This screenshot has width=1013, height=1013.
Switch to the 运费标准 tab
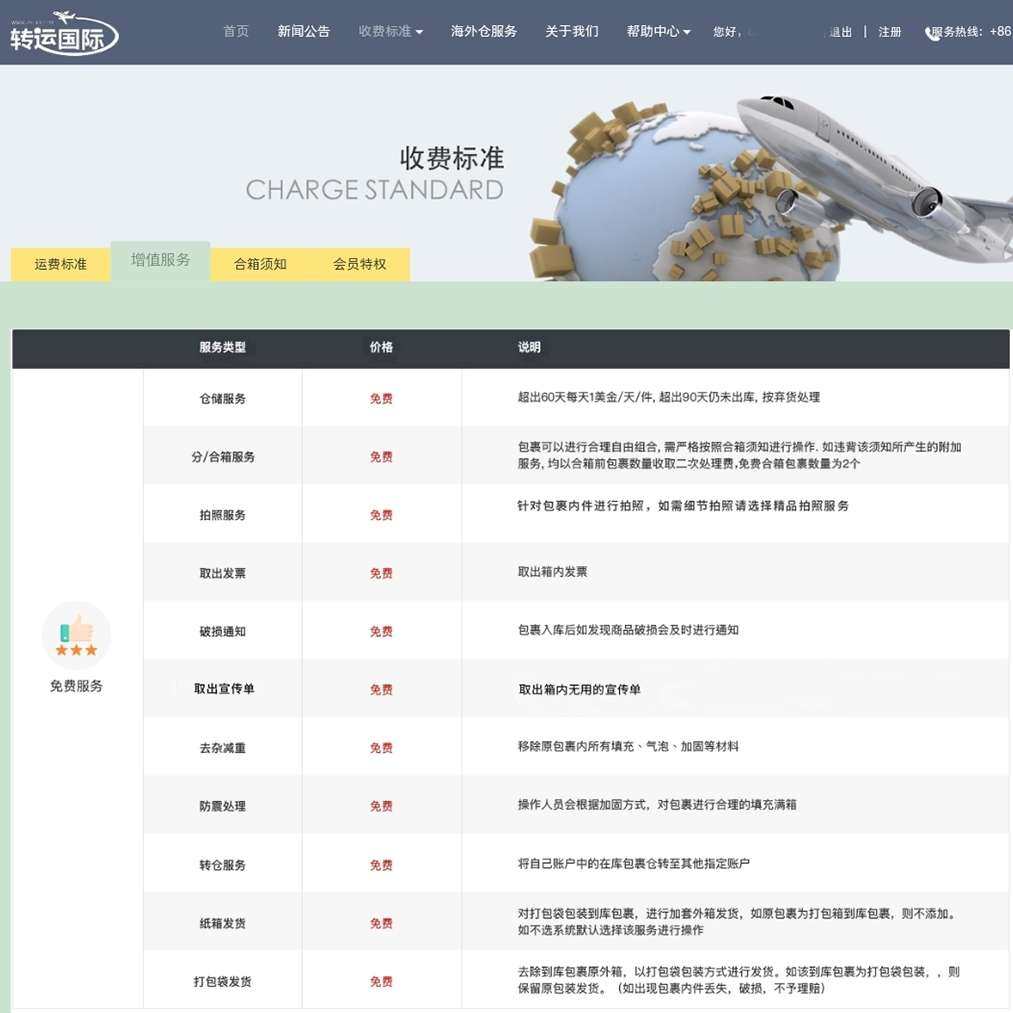coord(59,263)
